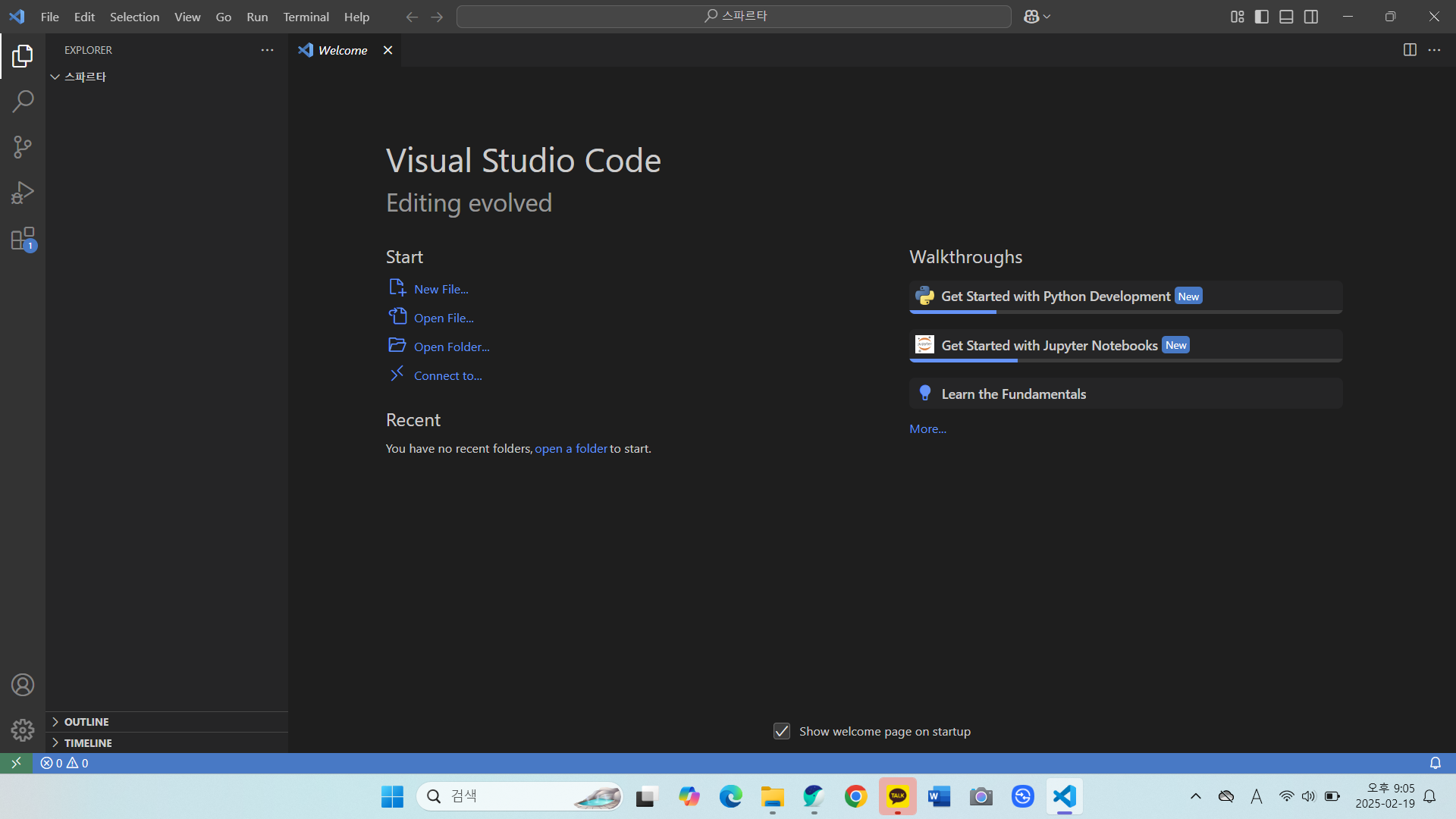Open Learn the Fundamentals walkthrough
1456x819 pixels.
(1125, 394)
